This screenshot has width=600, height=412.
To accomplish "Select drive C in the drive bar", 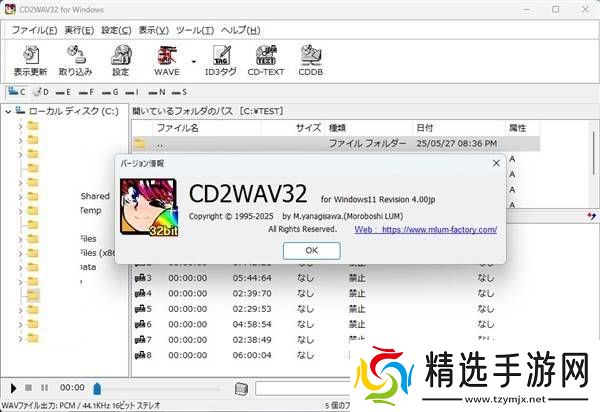I will [x=17, y=92].
